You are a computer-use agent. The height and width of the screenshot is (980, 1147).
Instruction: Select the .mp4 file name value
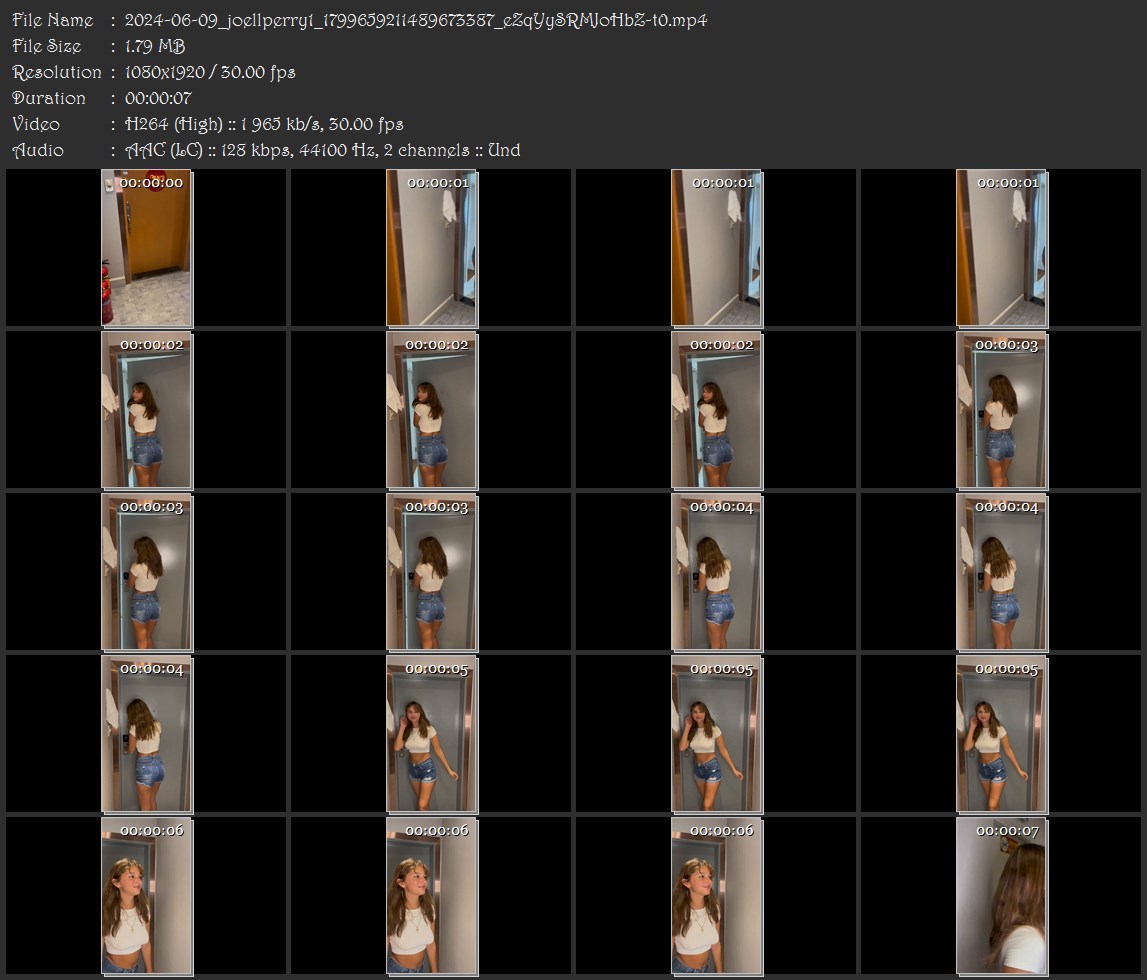coord(415,20)
